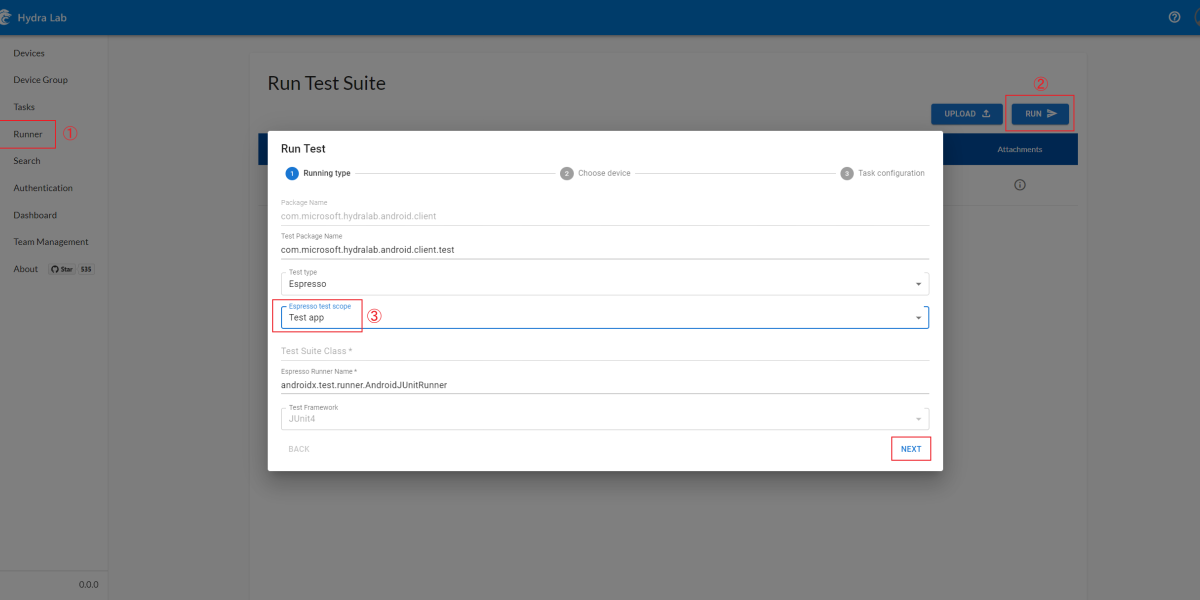Click the Espresso Runner Name field

[605, 384]
